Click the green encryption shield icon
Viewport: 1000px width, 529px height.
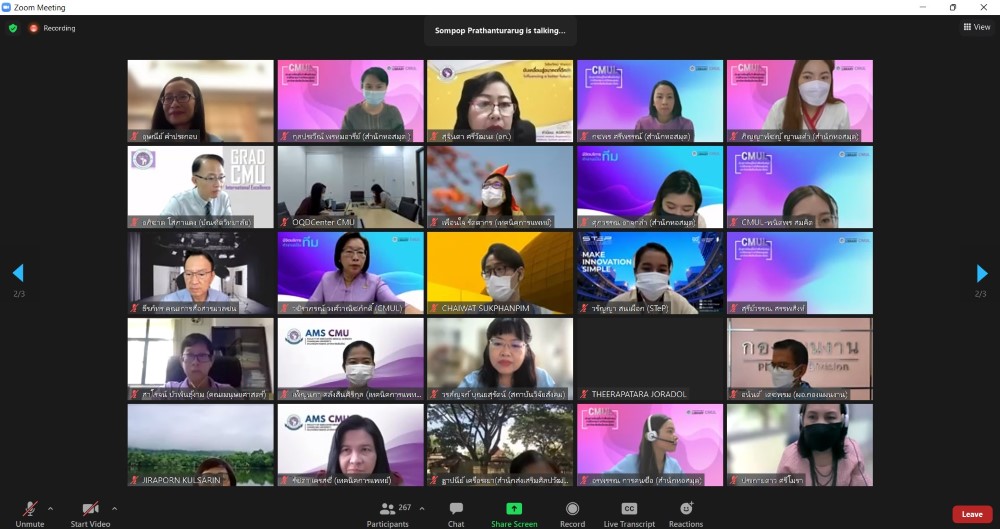point(13,28)
